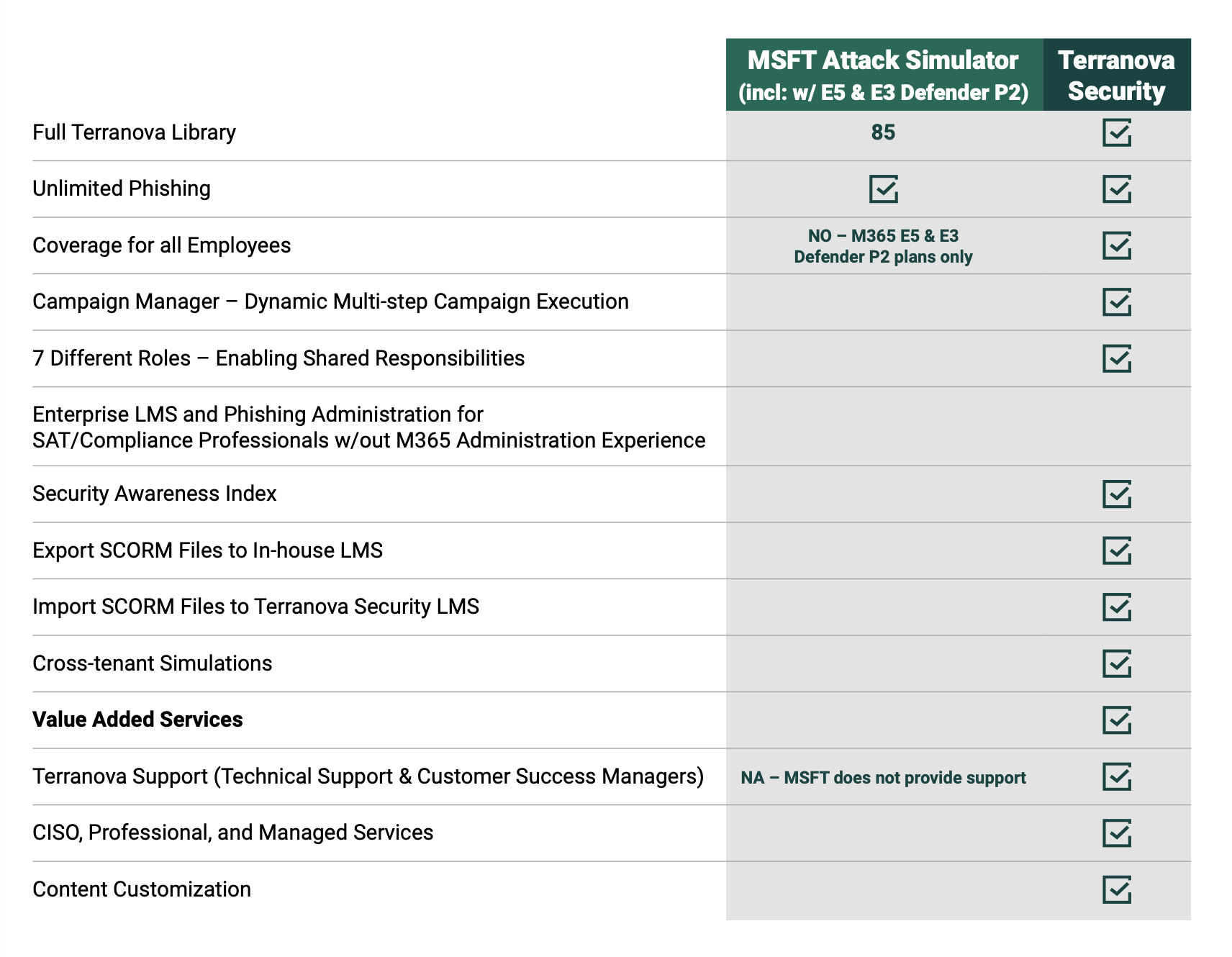
Task: Click the Terranova Security column header
Action: click(x=1117, y=75)
